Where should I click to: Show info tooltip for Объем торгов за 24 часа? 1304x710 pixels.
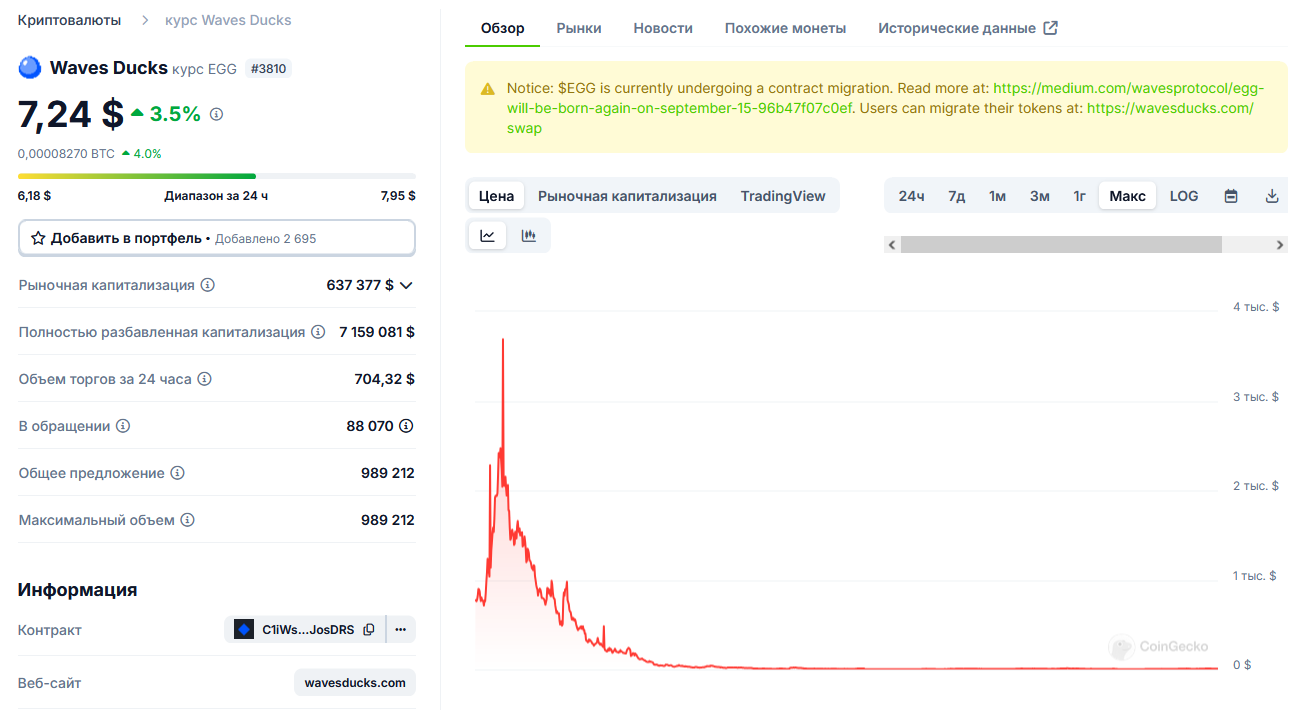(204, 379)
